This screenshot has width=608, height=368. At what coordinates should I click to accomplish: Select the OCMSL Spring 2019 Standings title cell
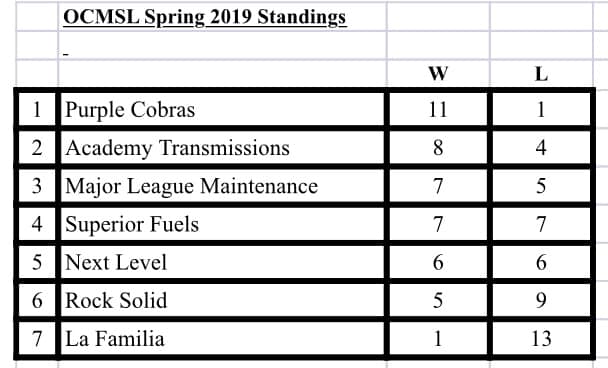222,17
